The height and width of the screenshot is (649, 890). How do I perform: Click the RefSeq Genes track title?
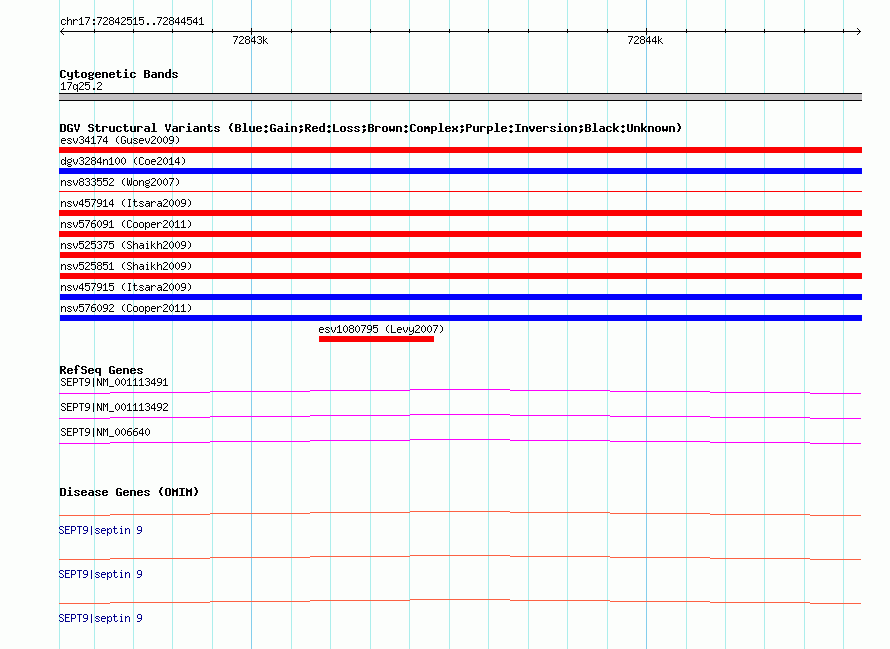101,370
